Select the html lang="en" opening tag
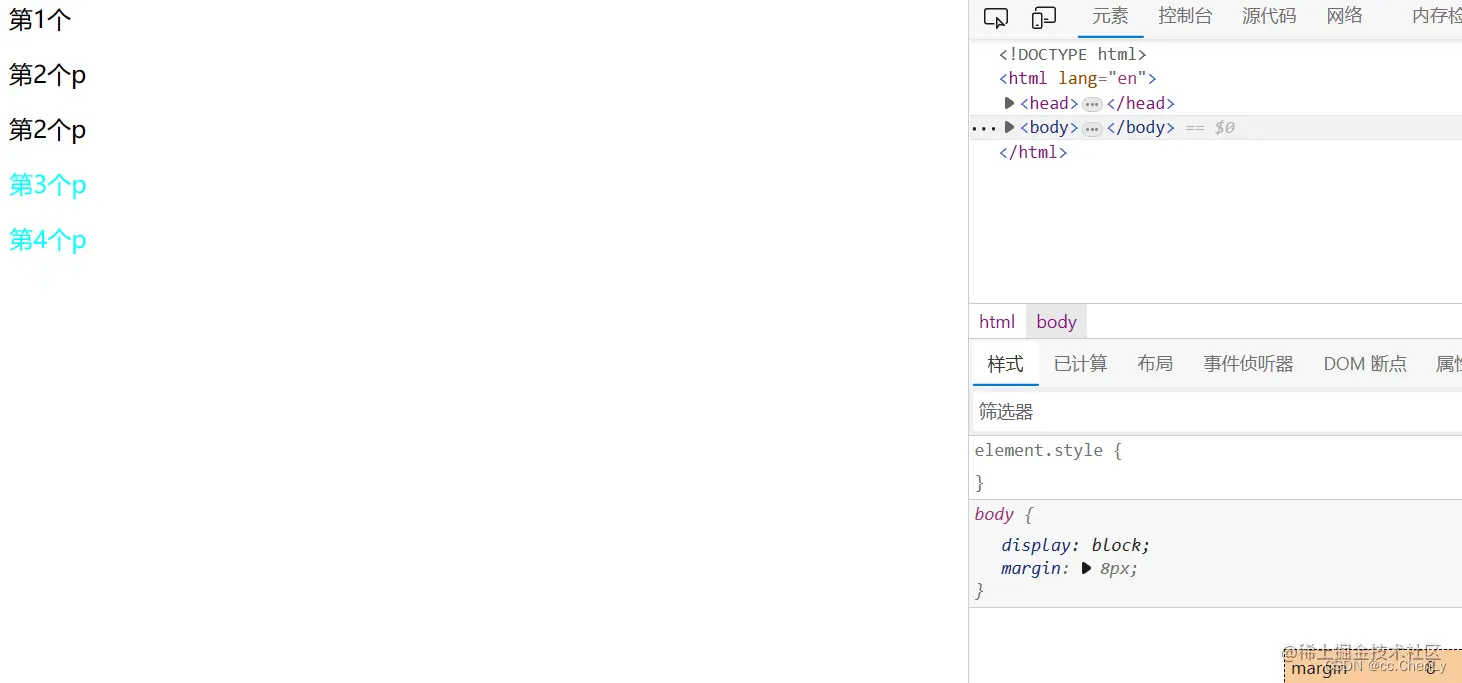Viewport: 1462px width, 683px height. click(1077, 78)
